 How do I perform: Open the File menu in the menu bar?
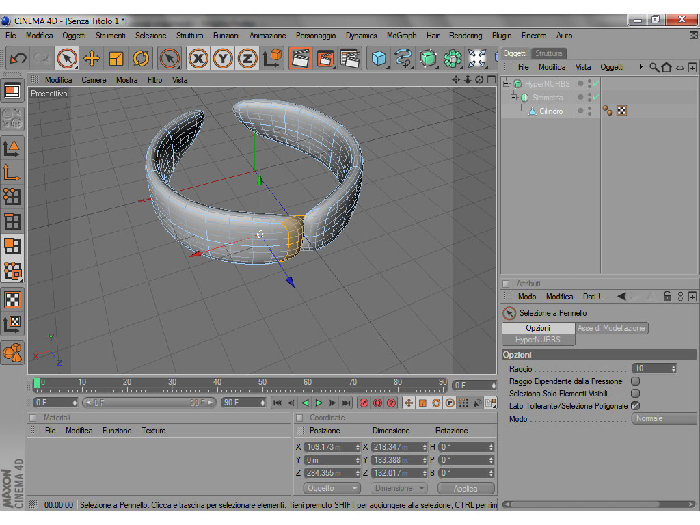click(x=11, y=35)
